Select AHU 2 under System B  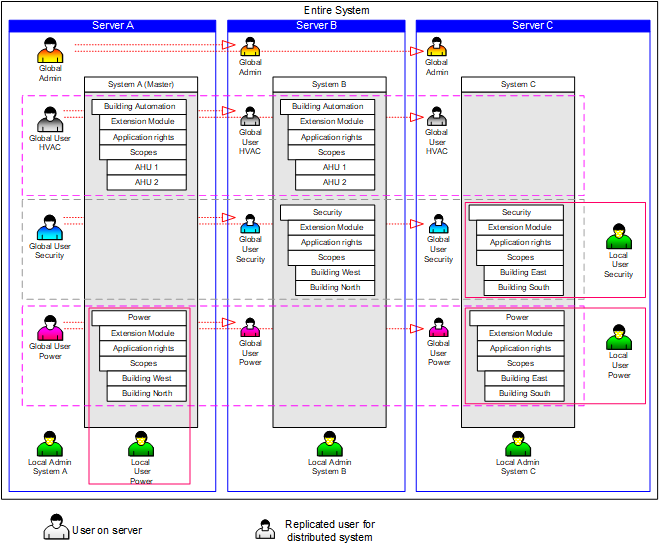335,182
